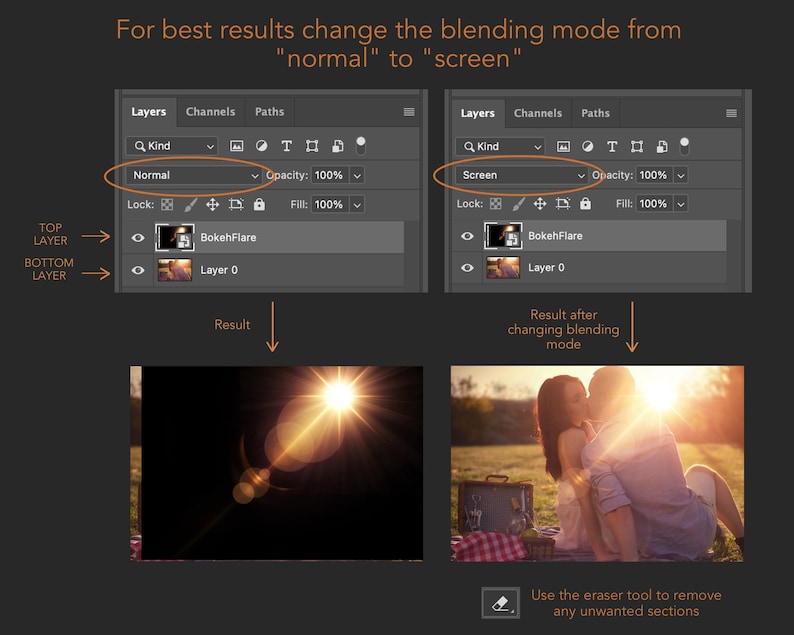The width and height of the screenshot is (794, 635).
Task: Lock artboard nesting icon in left panel
Action: click(x=236, y=205)
